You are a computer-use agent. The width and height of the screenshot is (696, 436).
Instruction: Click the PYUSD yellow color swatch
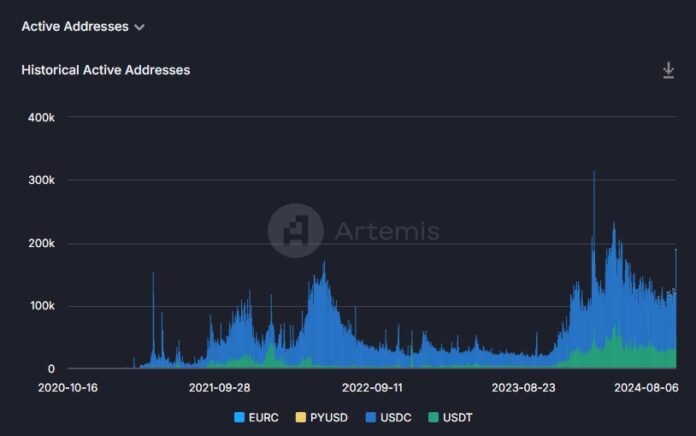[x=301, y=417]
